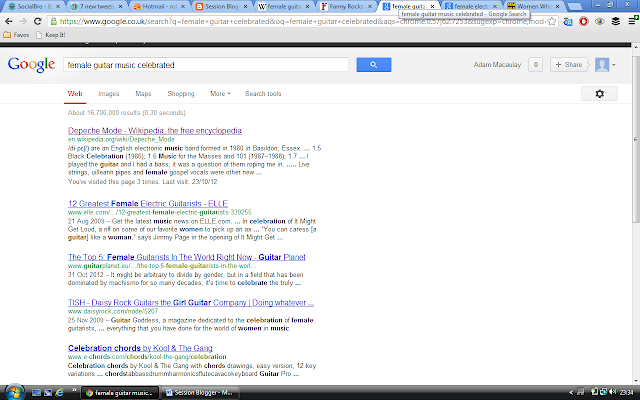Open Celebration chords by Kool & The Gang
This screenshot has height=400, width=640.
(x=140, y=348)
